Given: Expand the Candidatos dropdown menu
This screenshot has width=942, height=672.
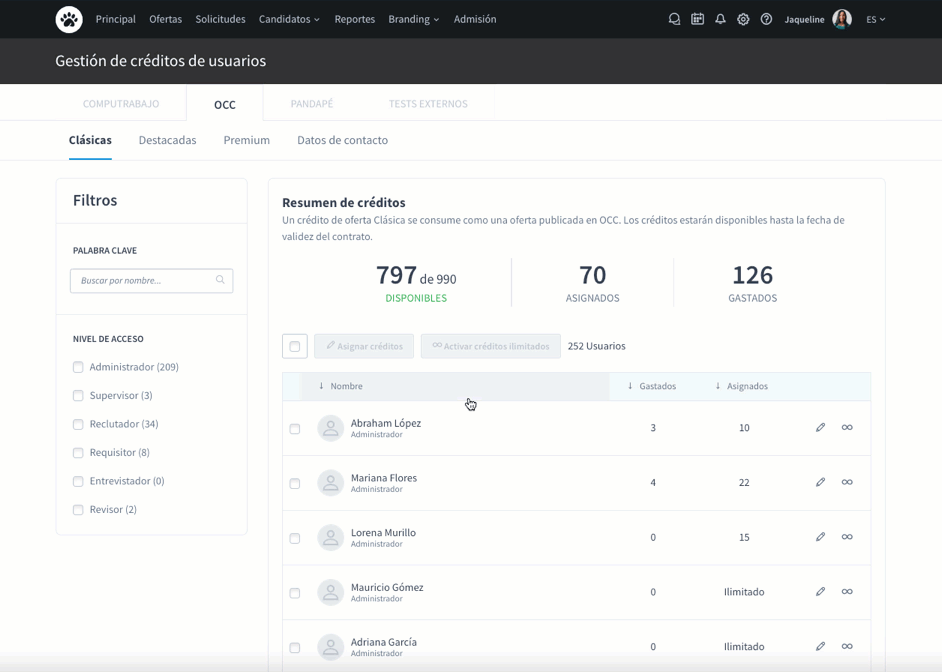Looking at the screenshot, I should 289,19.
